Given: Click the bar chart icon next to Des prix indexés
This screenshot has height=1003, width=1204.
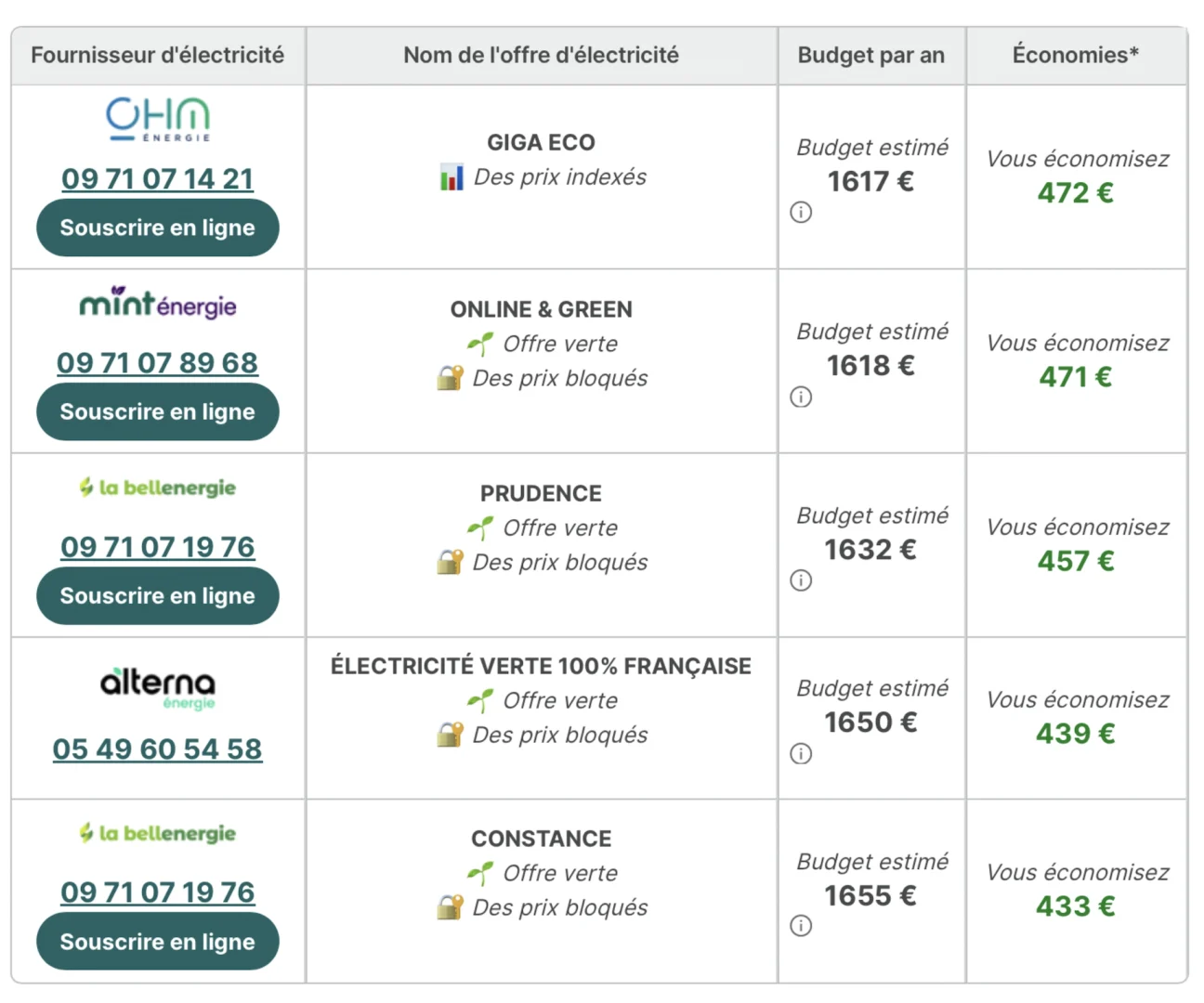Looking at the screenshot, I should click(x=451, y=176).
